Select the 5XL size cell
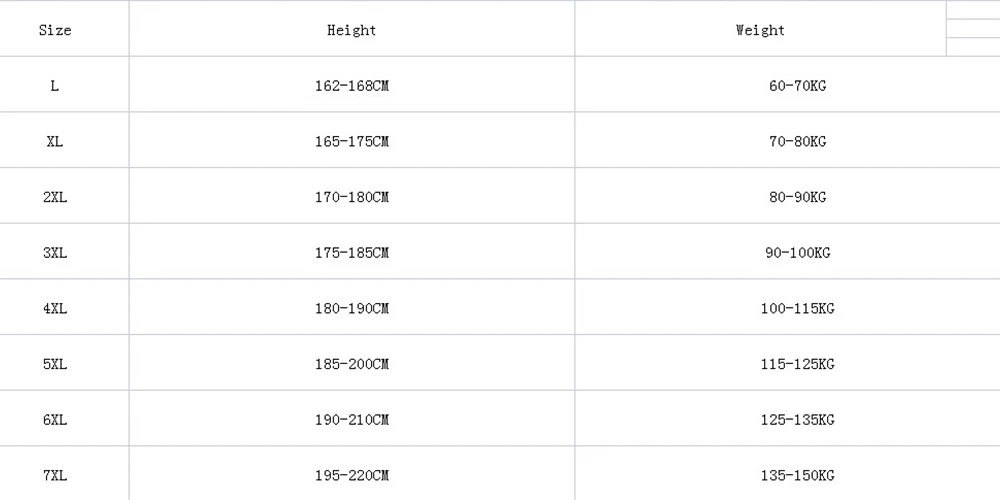1000x500 pixels. (55, 364)
